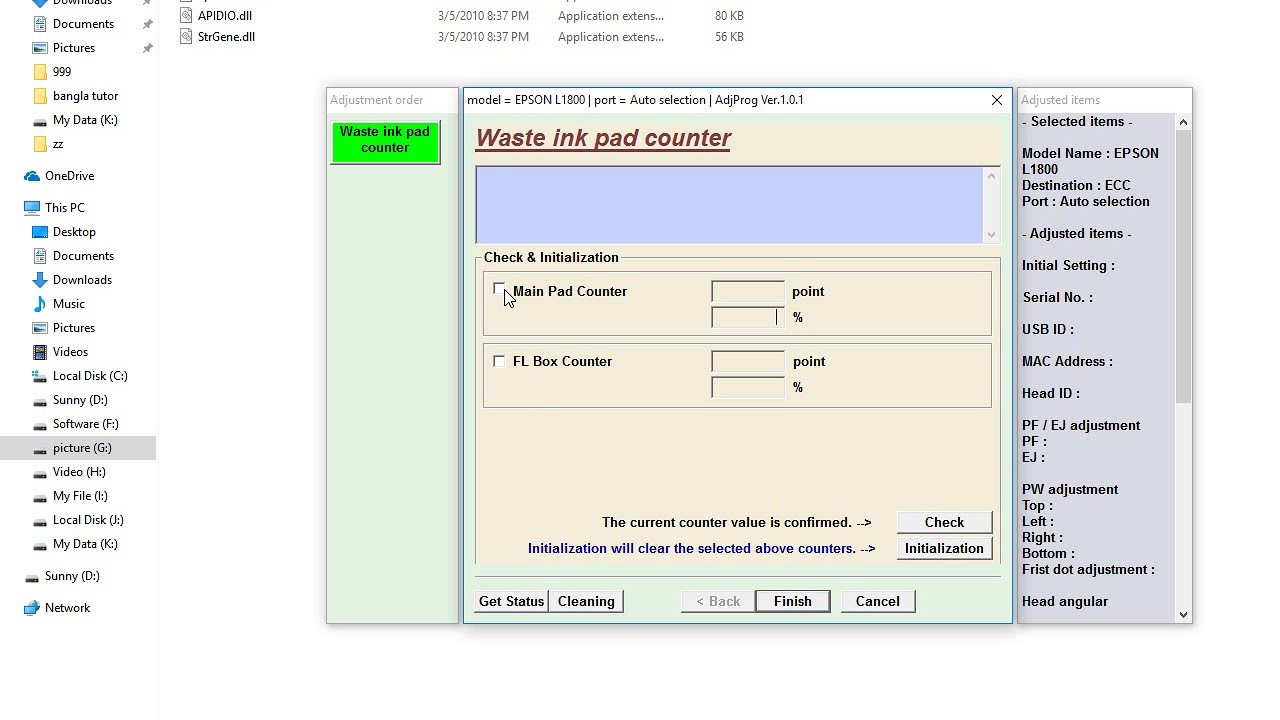
Task: Enable the Main Pad Counter checkbox
Action: (499, 290)
